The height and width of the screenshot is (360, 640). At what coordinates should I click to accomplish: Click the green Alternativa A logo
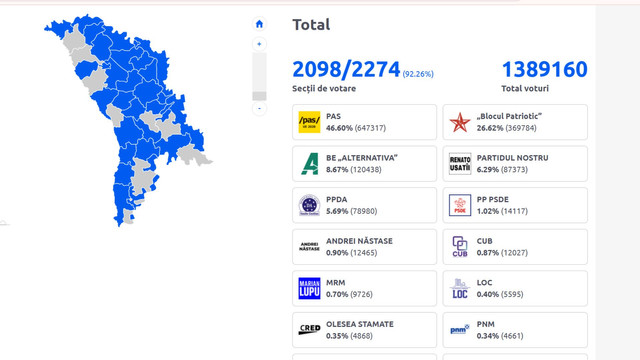click(309, 164)
